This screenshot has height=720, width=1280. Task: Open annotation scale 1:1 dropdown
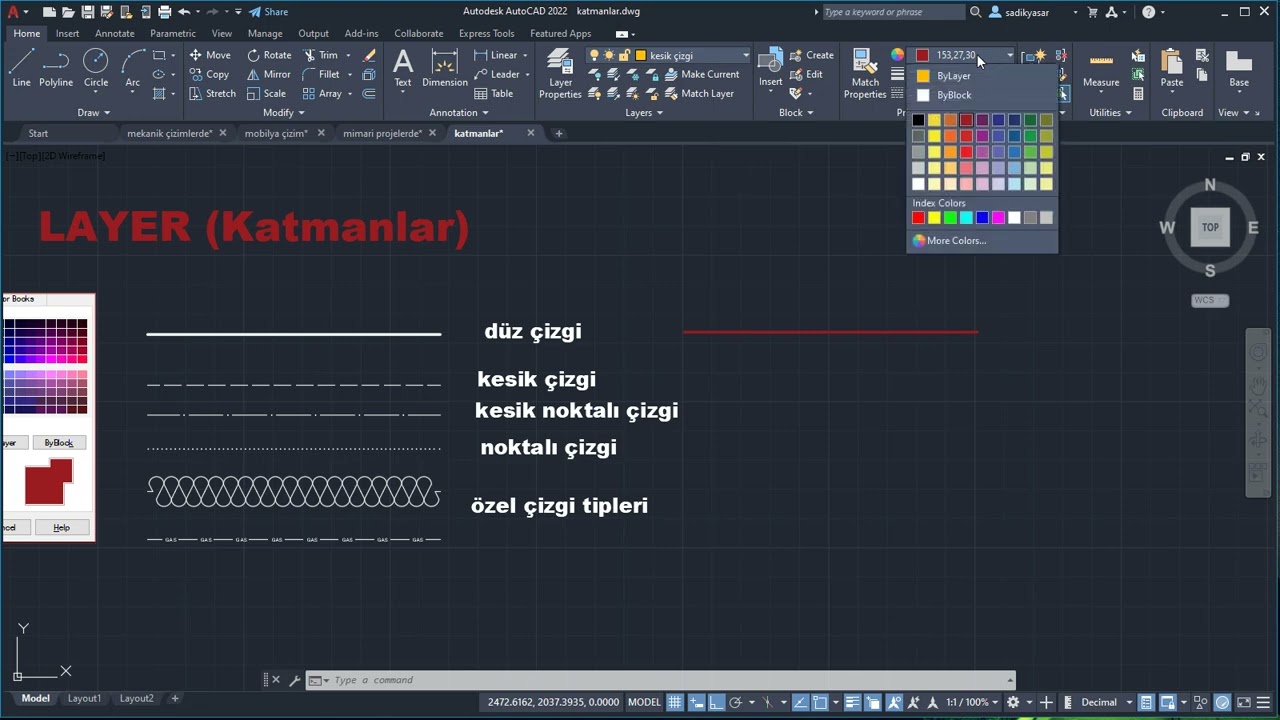click(972, 702)
